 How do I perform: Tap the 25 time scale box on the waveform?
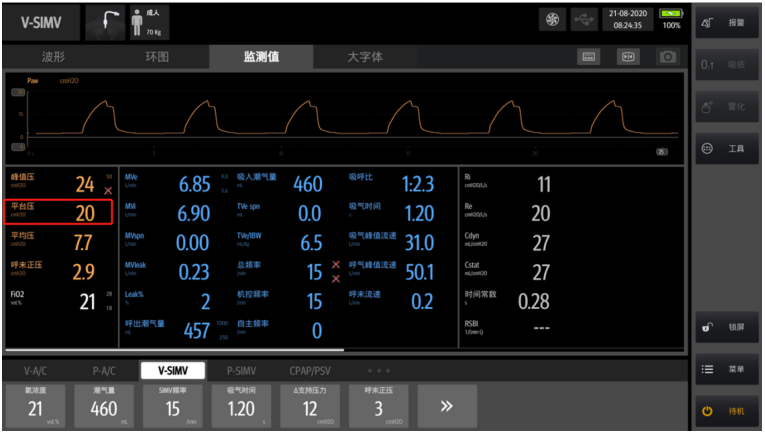point(662,152)
